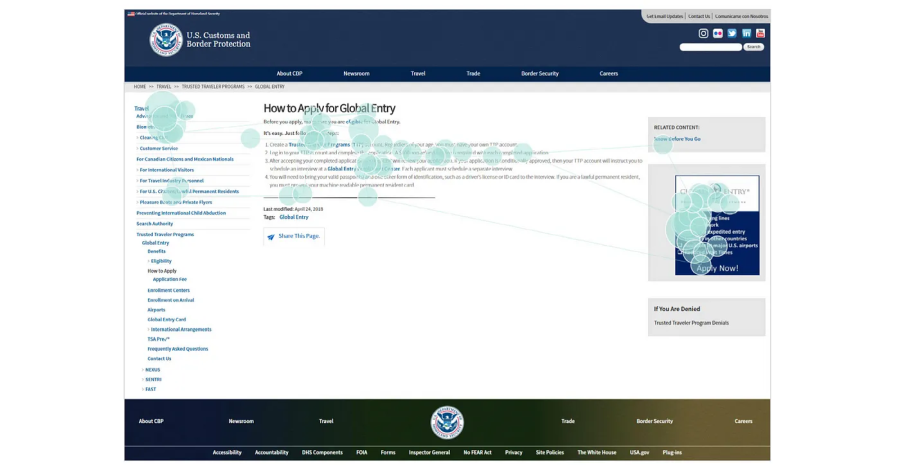
Task: Open the Travel main navigation menu
Action: tap(418, 73)
